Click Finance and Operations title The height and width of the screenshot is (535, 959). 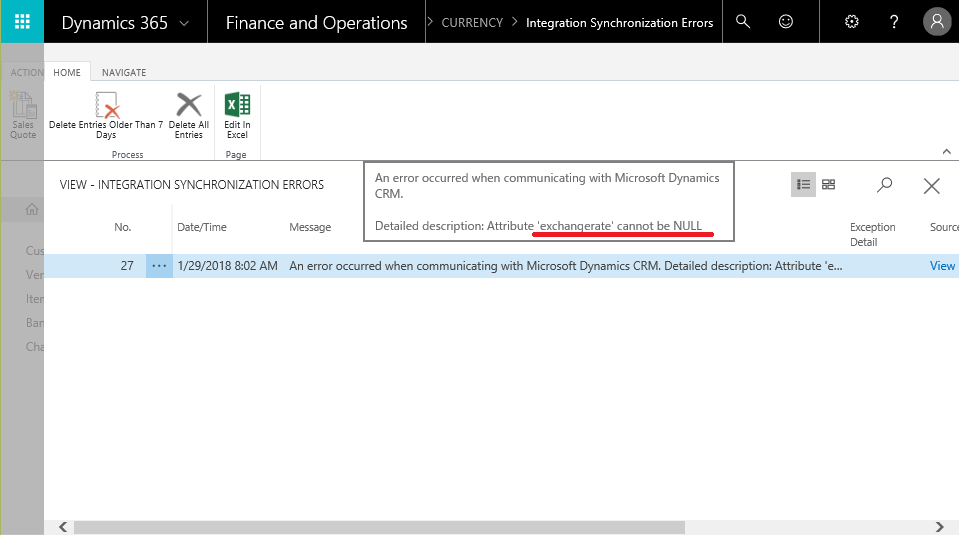[x=316, y=23]
